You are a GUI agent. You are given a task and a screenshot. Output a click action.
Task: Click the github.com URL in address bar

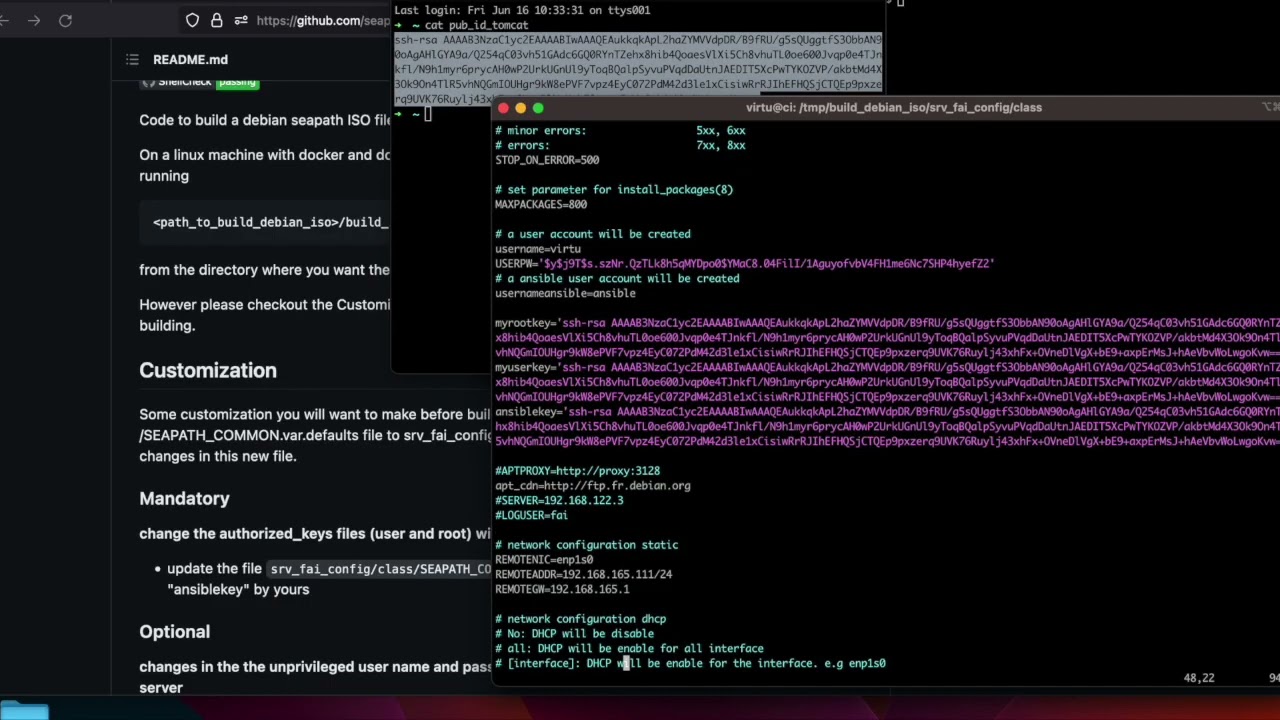(323, 20)
